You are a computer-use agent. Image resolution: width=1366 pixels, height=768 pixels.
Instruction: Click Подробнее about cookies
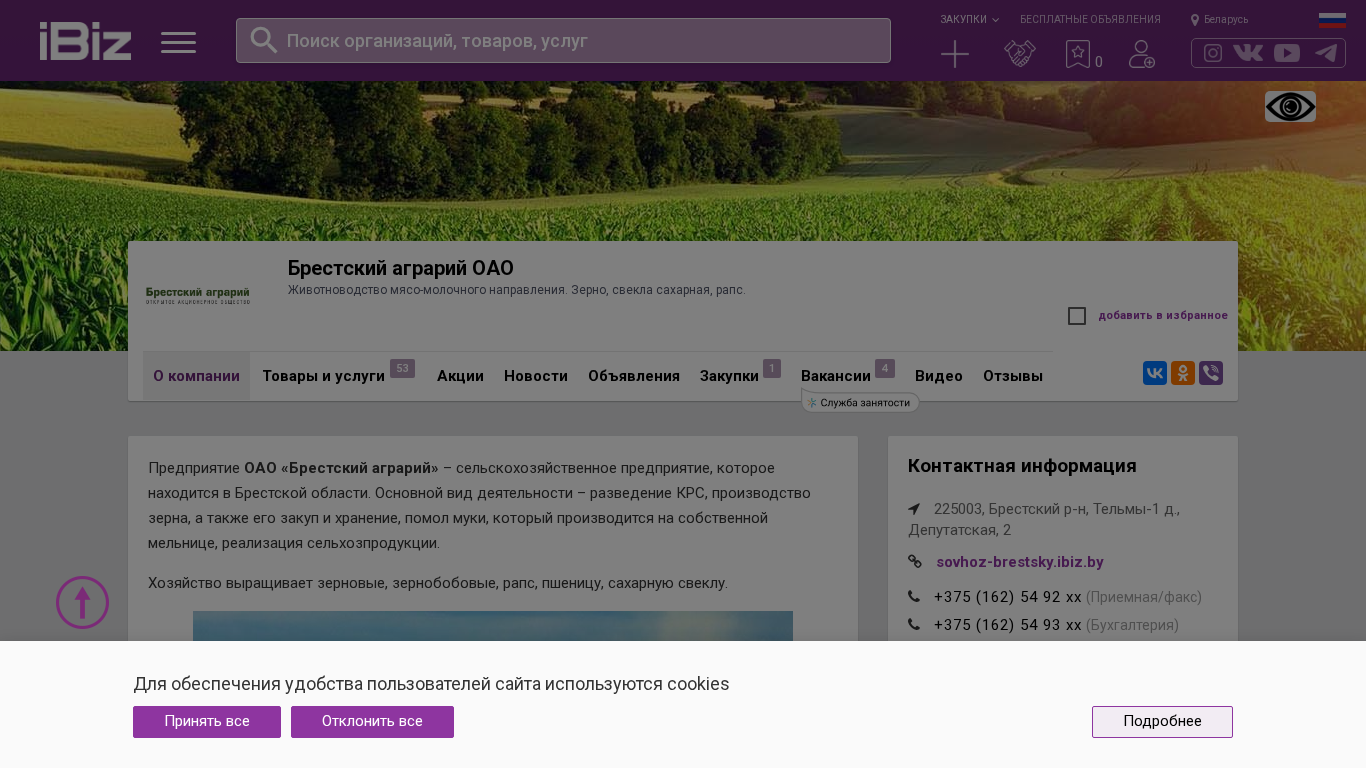coord(1162,722)
